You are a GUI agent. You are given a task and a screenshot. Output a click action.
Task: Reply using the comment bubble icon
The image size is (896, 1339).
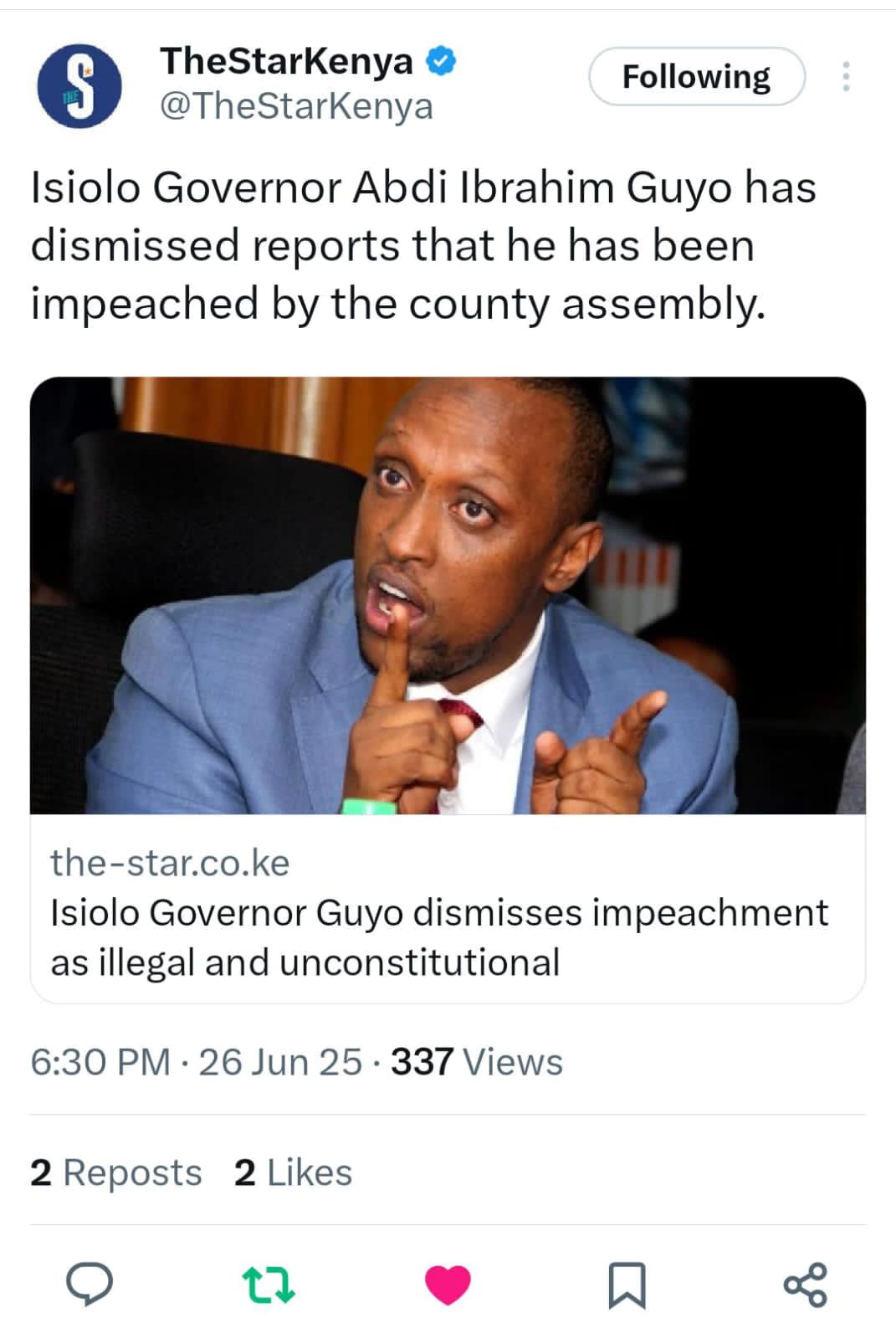pos(90,1285)
